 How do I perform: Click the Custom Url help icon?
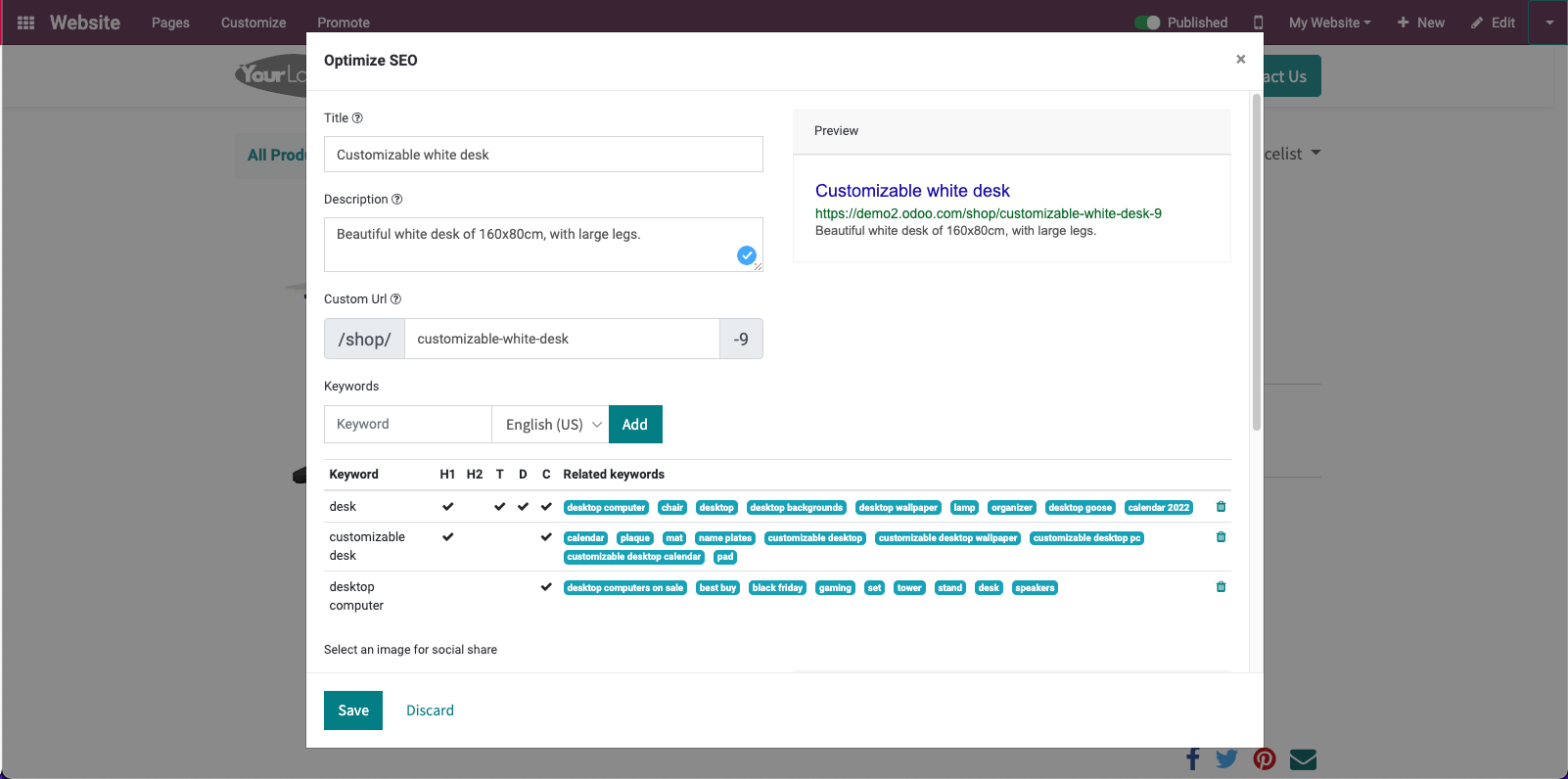(x=395, y=299)
